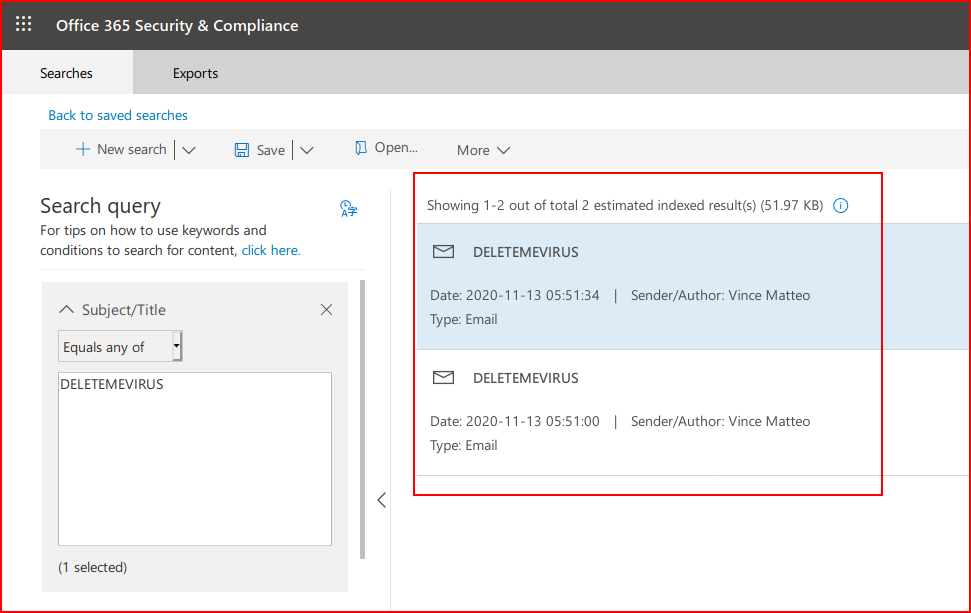Click the plus icon for New search
Viewport: 971px width, 613px height.
(x=82, y=149)
